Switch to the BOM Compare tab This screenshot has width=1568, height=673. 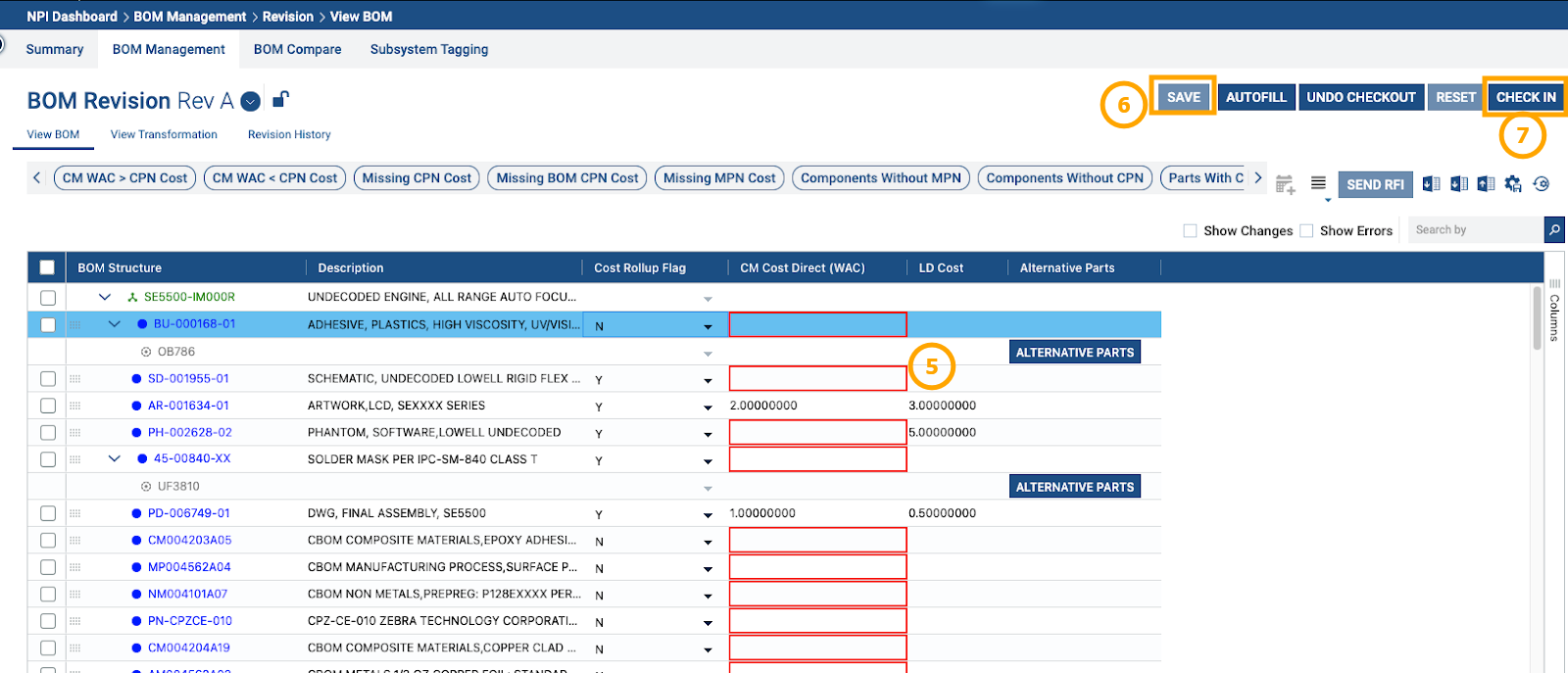coord(297,49)
